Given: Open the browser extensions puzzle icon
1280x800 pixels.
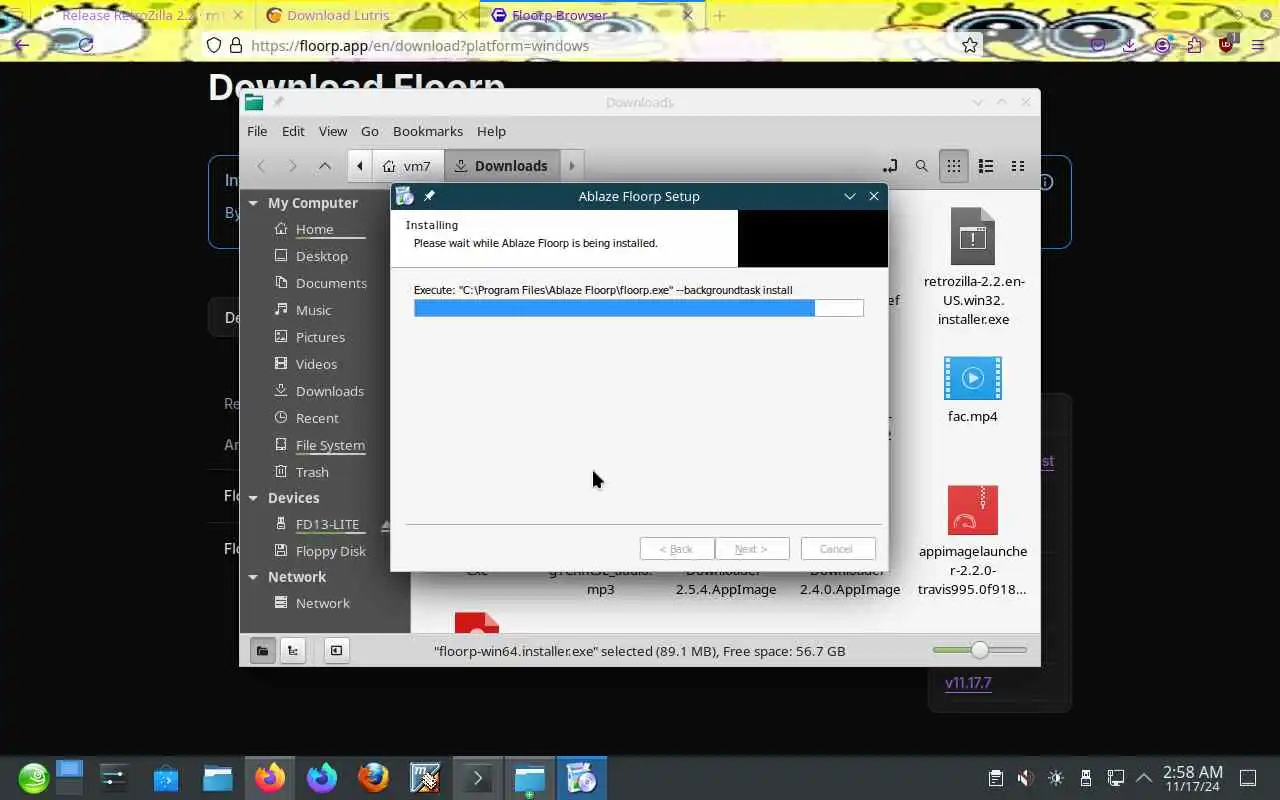Looking at the screenshot, I should pos(1194,45).
